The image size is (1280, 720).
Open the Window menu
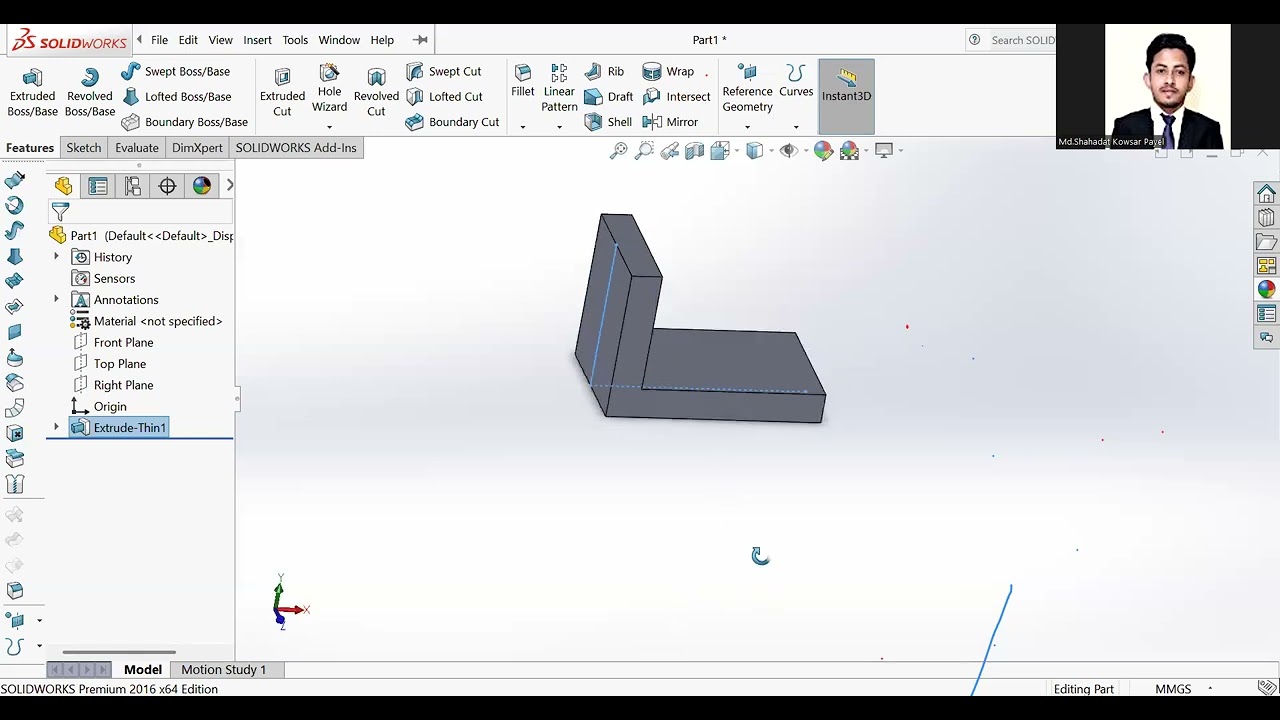click(x=339, y=40)
